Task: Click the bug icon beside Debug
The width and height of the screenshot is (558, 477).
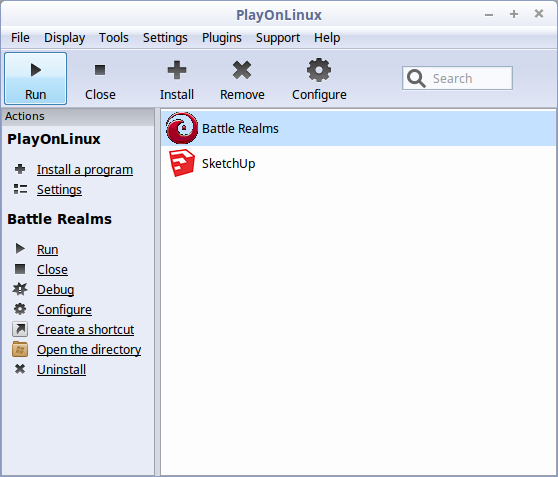Action: pos(20,289)
